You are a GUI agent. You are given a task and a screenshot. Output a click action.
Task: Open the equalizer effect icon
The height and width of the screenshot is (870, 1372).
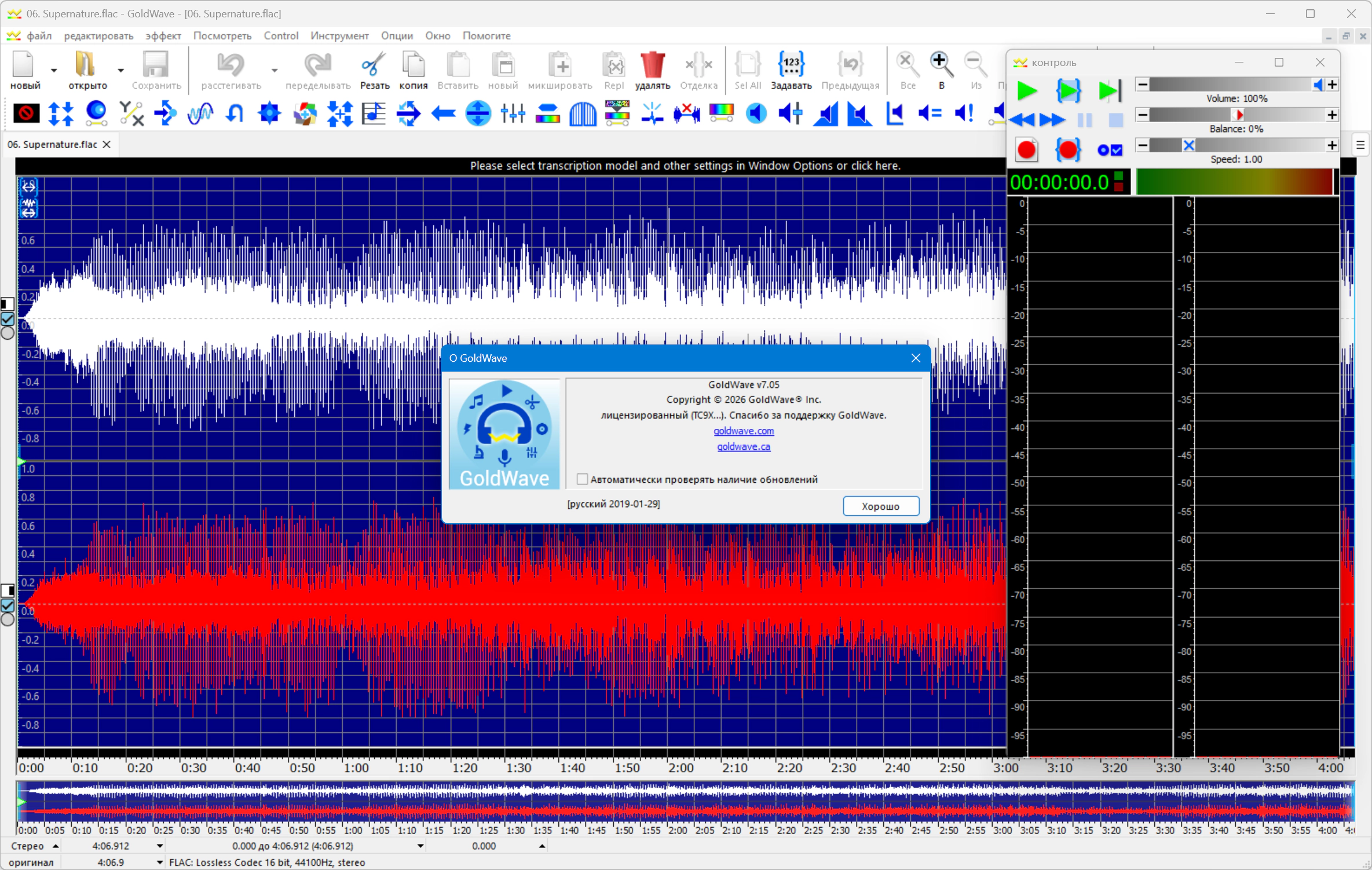click(x=513, y=113)
